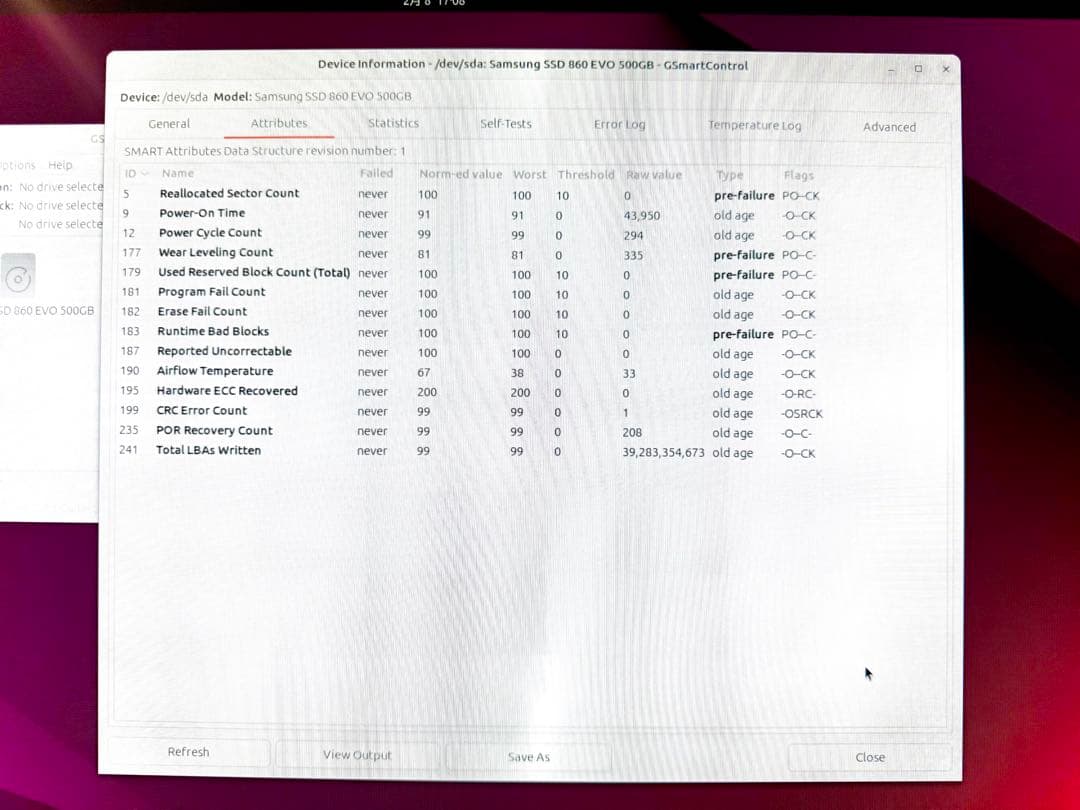The width and height of the screenshot is (1080, 810).
Task: Select the Wear Leveling Count row
Action: (215, 253)
